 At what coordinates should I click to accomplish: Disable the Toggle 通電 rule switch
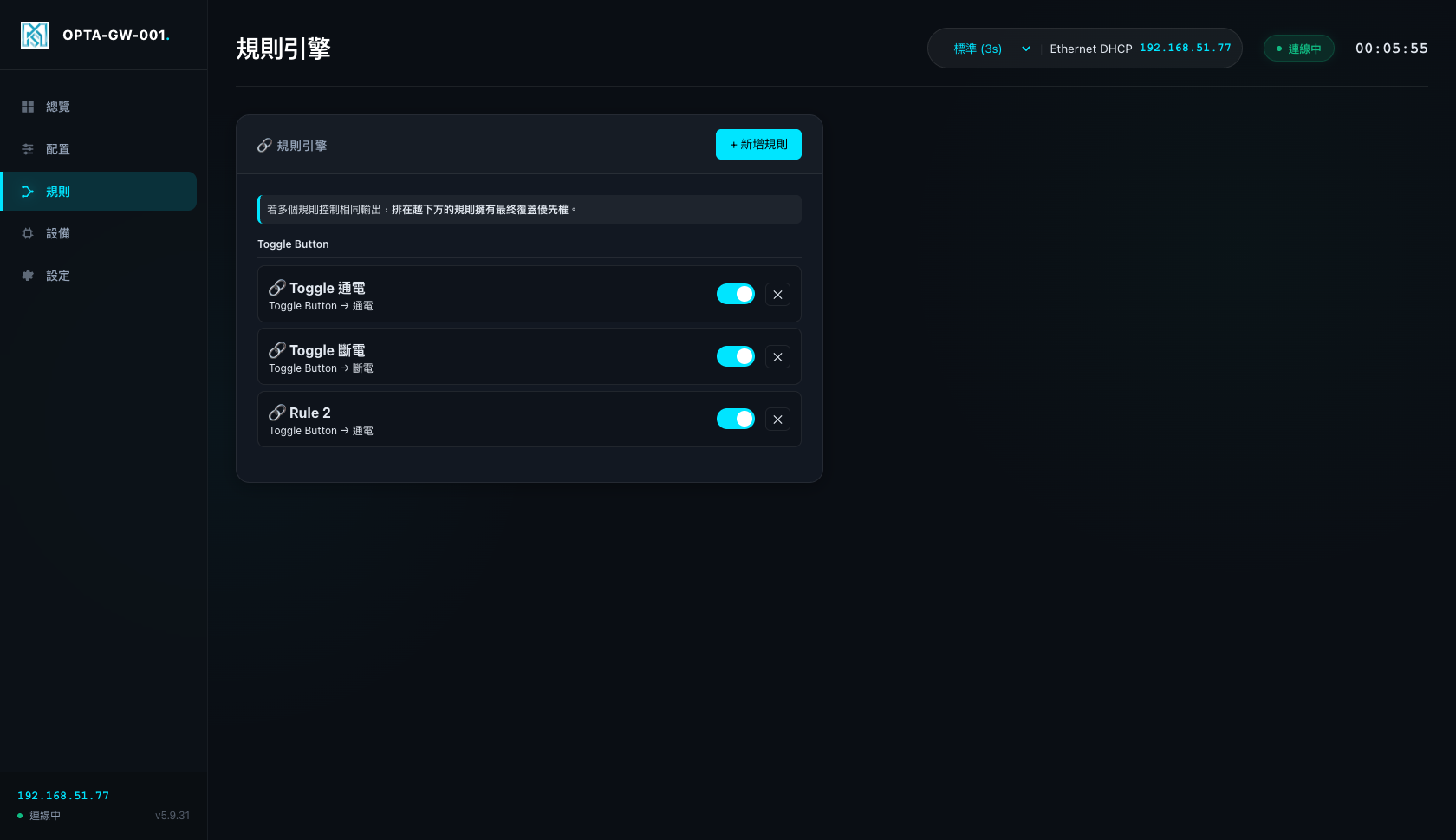736,294
